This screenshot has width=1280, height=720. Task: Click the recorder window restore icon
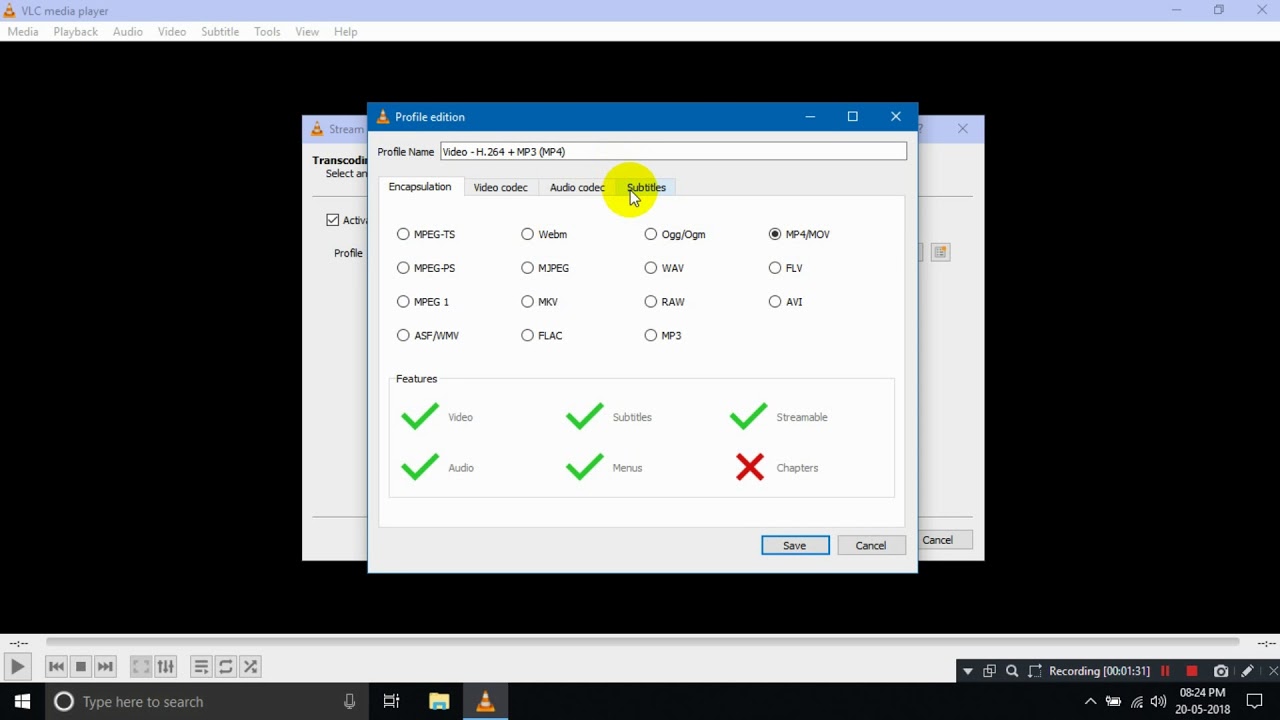[989, 671]
